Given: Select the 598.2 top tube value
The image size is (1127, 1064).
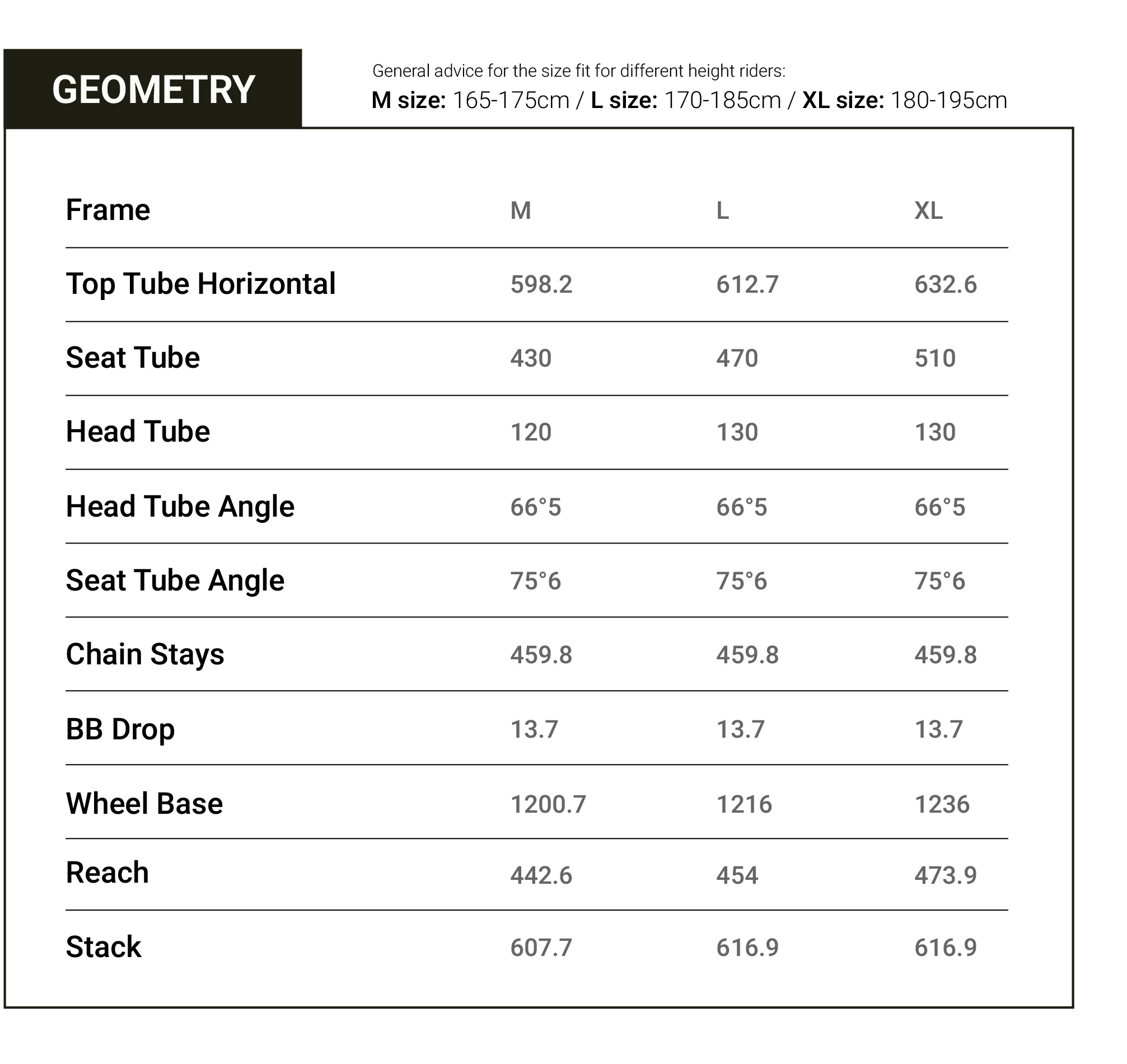Looking at the screenshot, I should pos(541,285).
